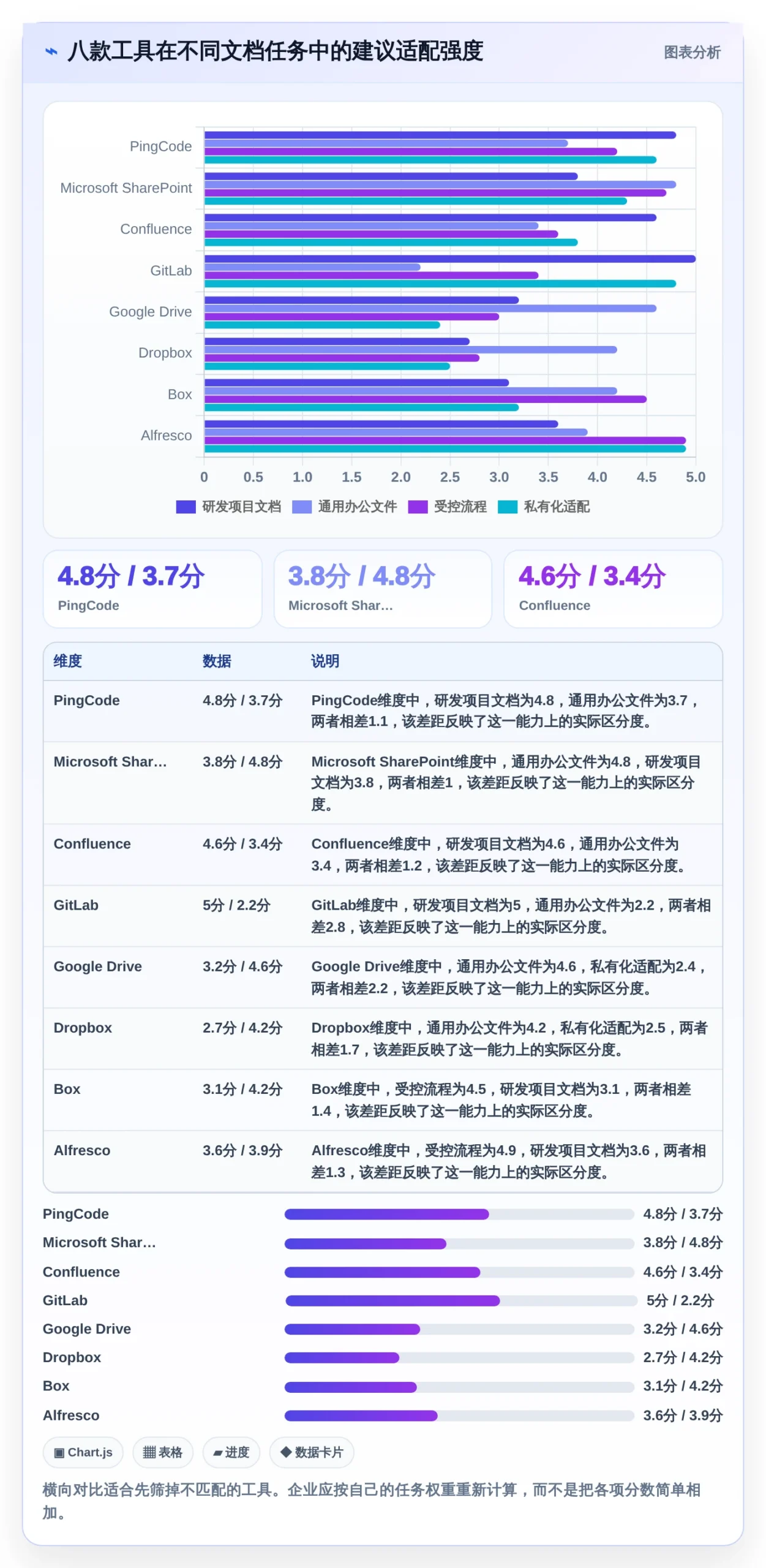The image size is (766, 1568).
Task: Click the Google Drive progress bar
Action: pyautogui.click(x=459, y=1329)
